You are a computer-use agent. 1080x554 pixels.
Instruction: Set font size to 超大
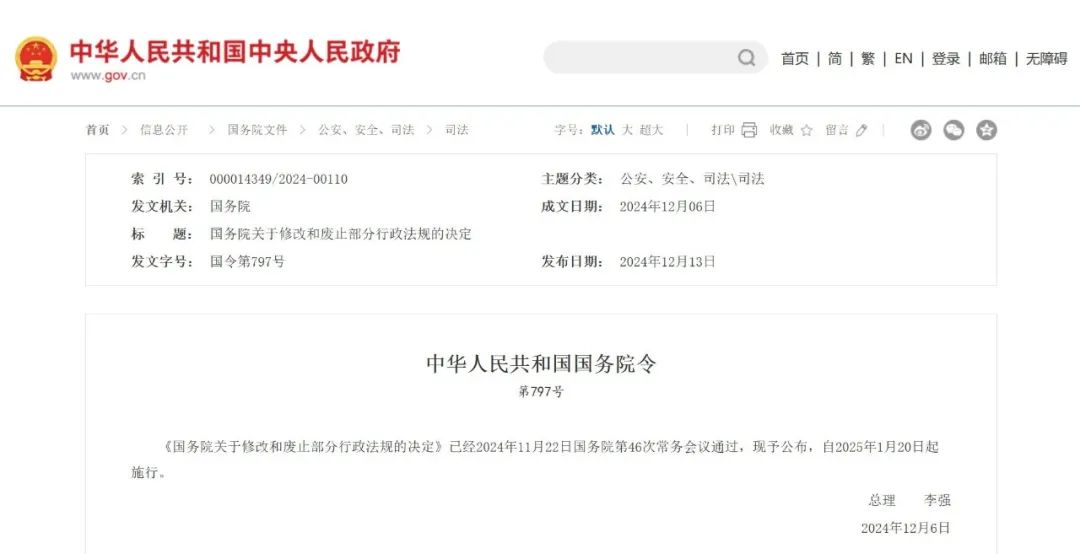pos(651,130)
